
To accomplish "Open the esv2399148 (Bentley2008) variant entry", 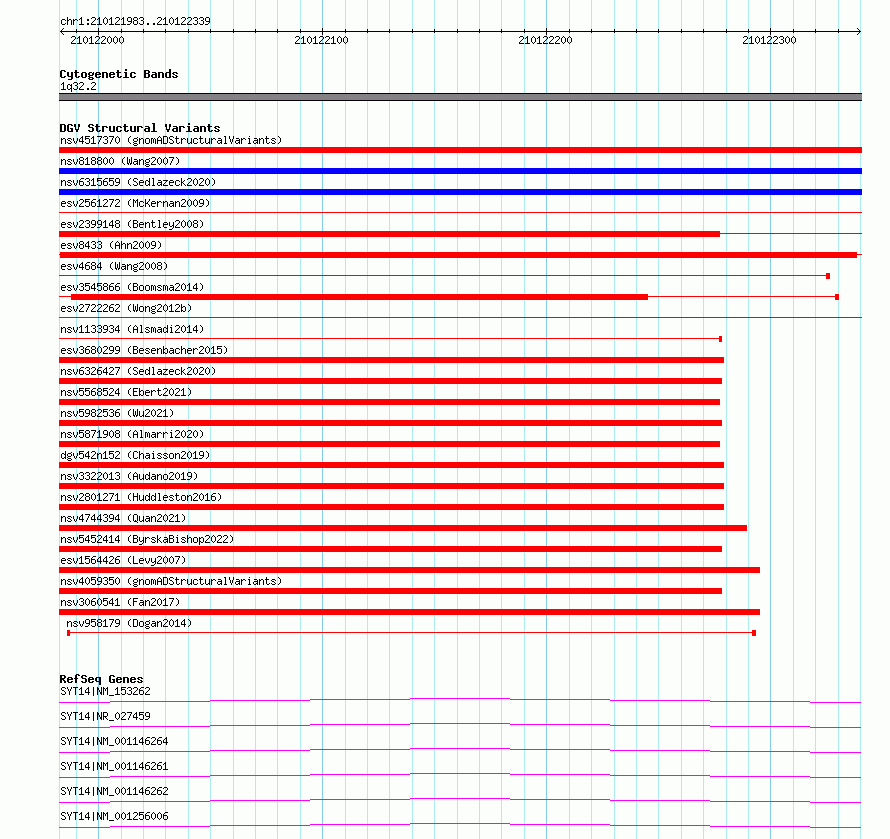I will (x=132, y=224).
